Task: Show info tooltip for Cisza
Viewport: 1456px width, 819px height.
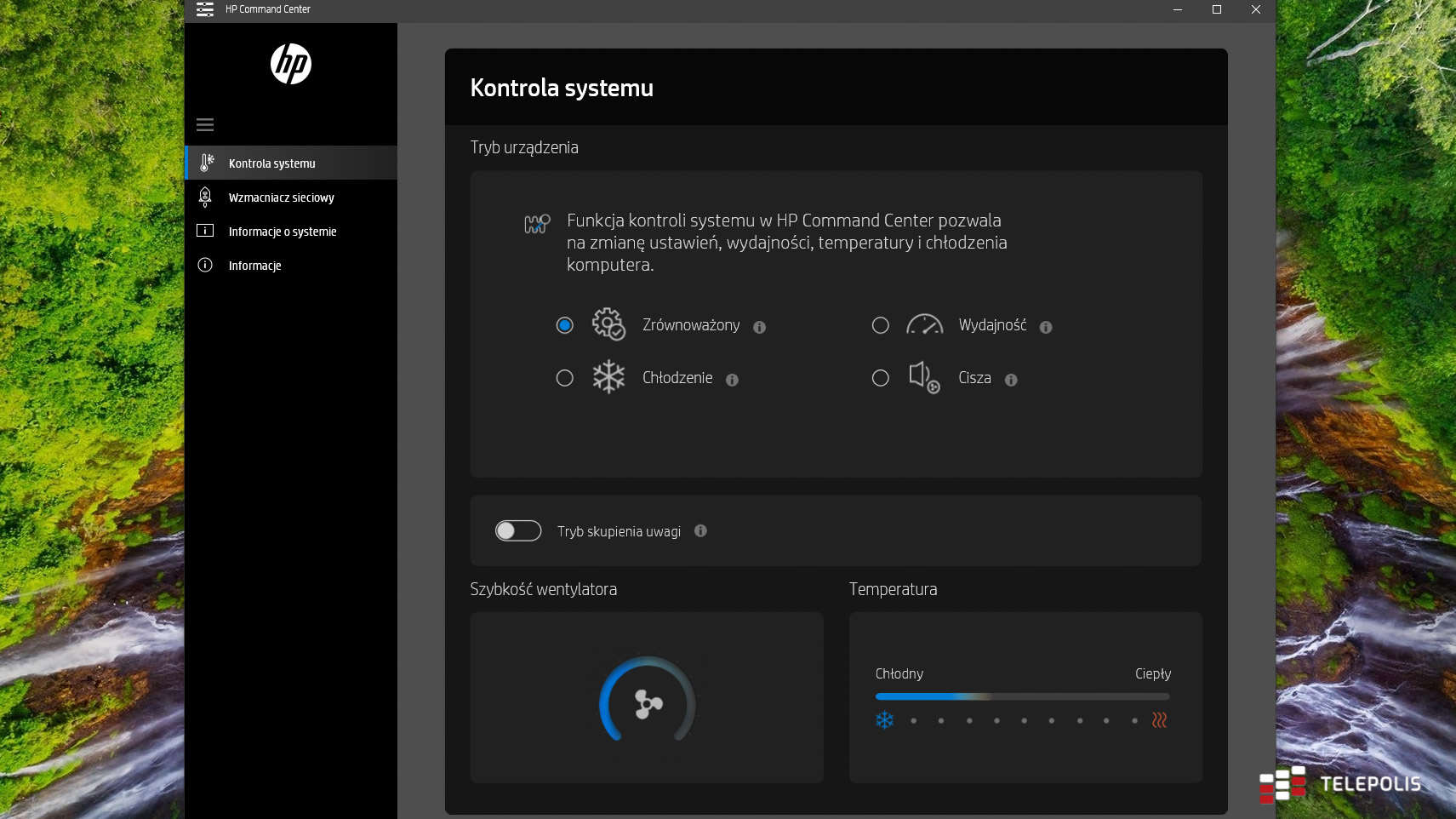Action: tap(1011, 380)
